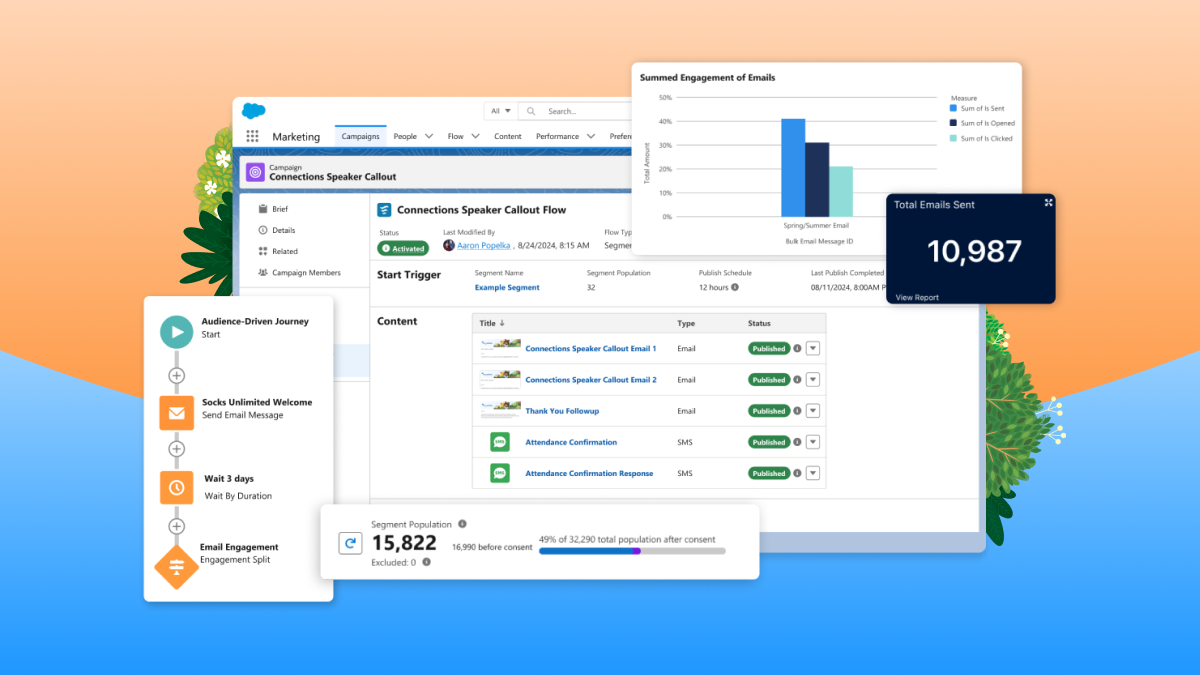Click the search magnifier icon in the top bar
Screen dimensions: 1200x675
pyautogui.click(x=531, y=111)
